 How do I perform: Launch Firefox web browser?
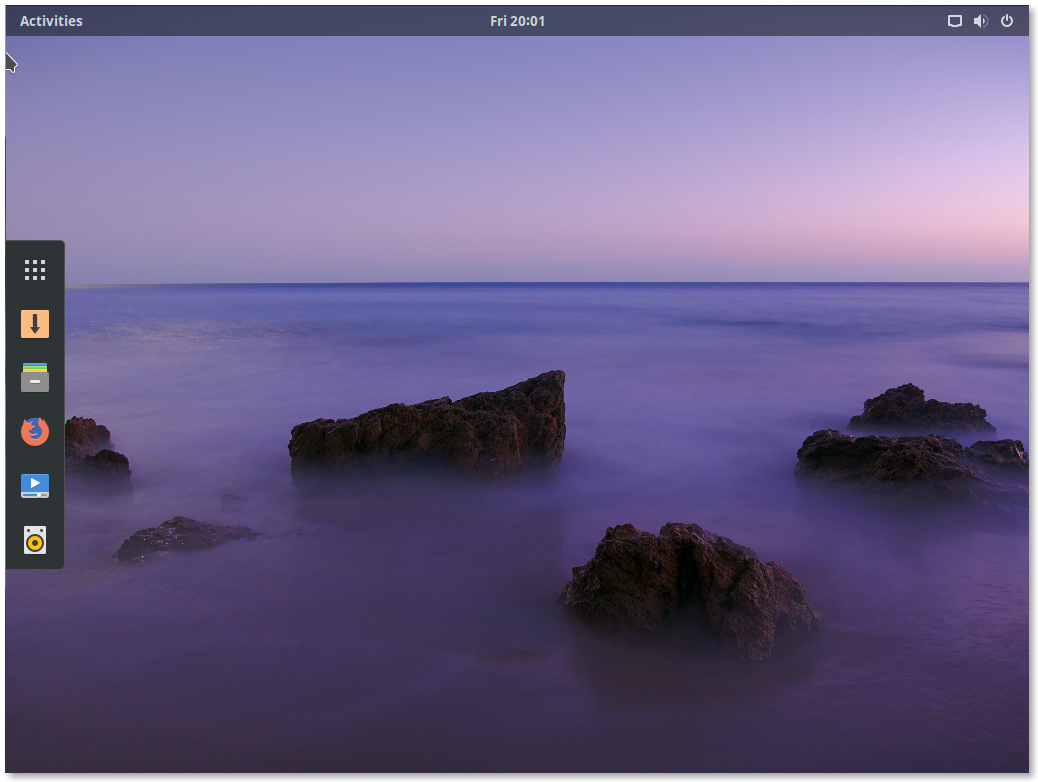35,432
